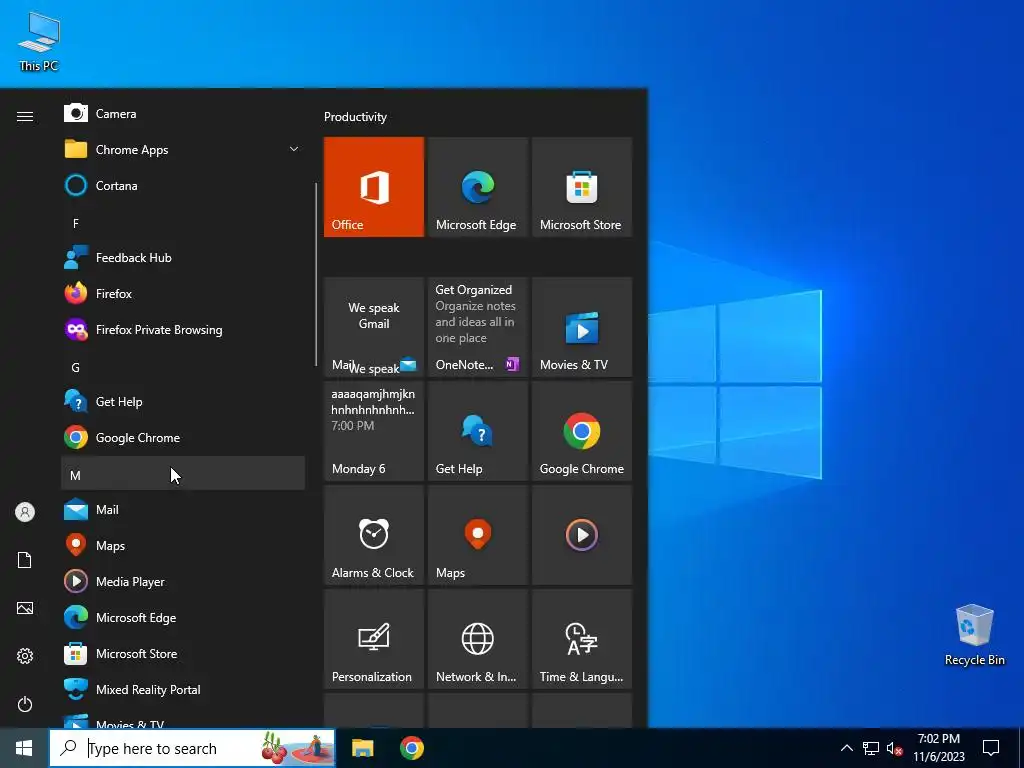This screenshot has width=1024, height=768.
Task: Open Mail from the app list
Action: click(183, 509)
